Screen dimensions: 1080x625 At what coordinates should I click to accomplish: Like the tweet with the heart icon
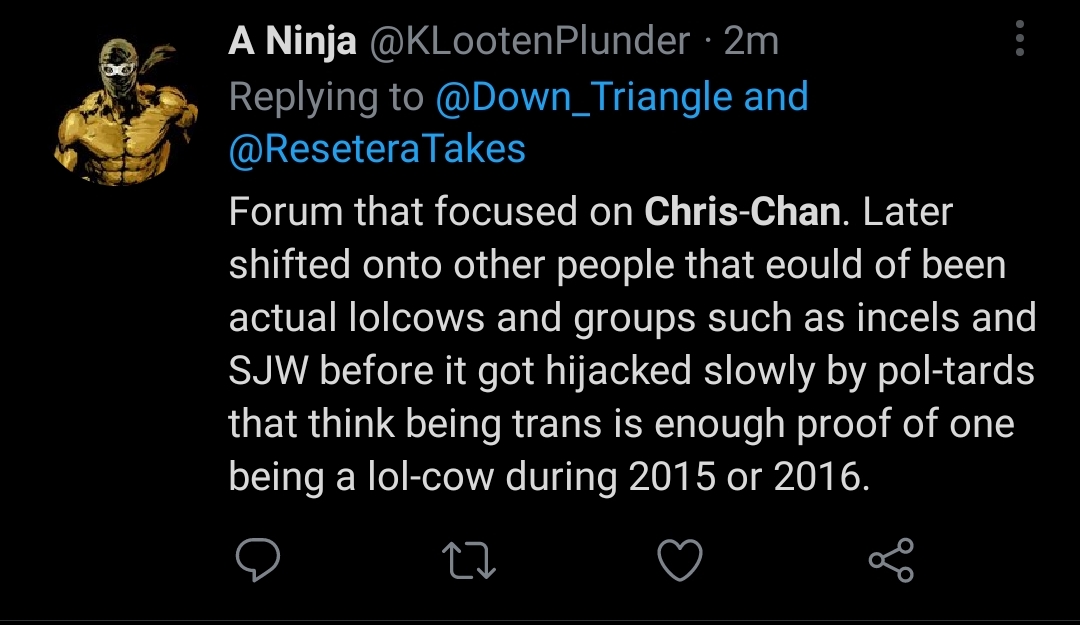pyautogui.click(x=682, y=560)
